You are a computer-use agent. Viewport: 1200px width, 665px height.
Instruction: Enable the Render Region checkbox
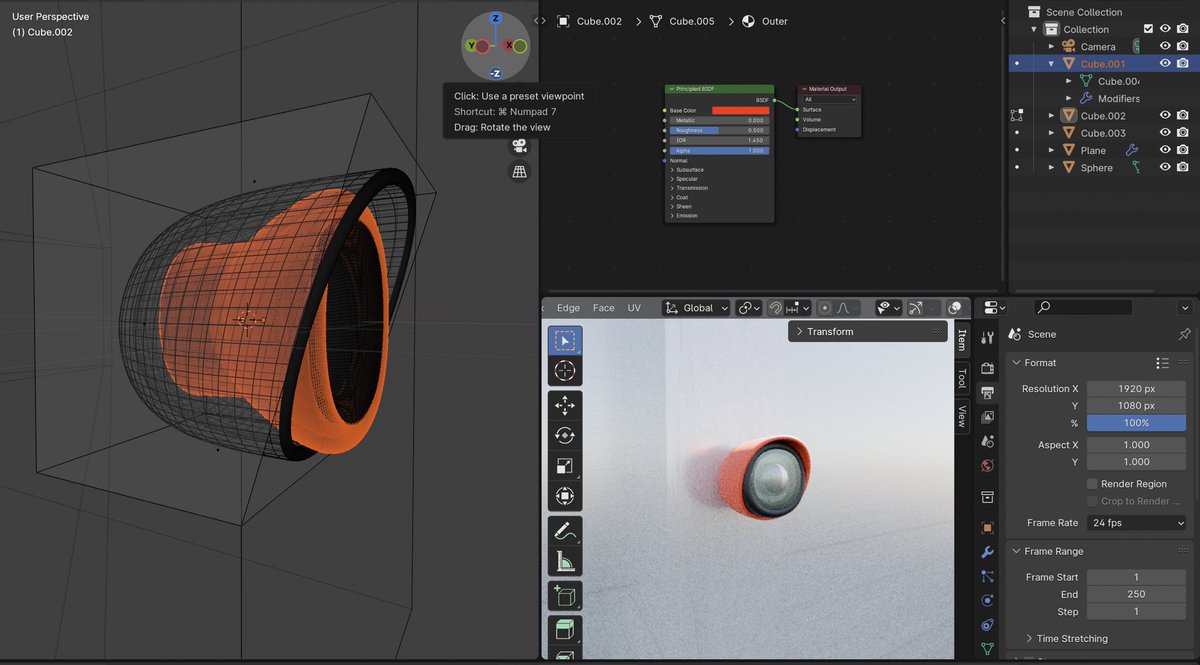(x=1092, y=484)
